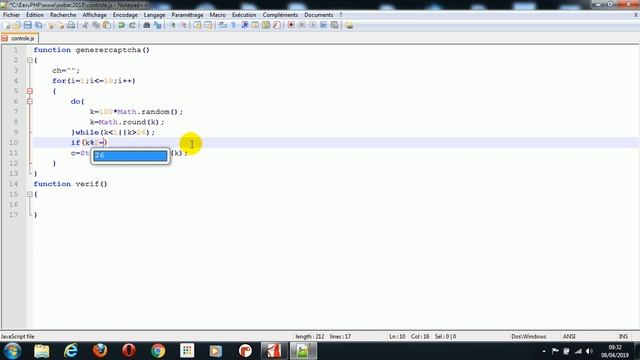Screen dimensions: 640x360
Task: Click the Zoom out toolbar icon
Action: 184,25
